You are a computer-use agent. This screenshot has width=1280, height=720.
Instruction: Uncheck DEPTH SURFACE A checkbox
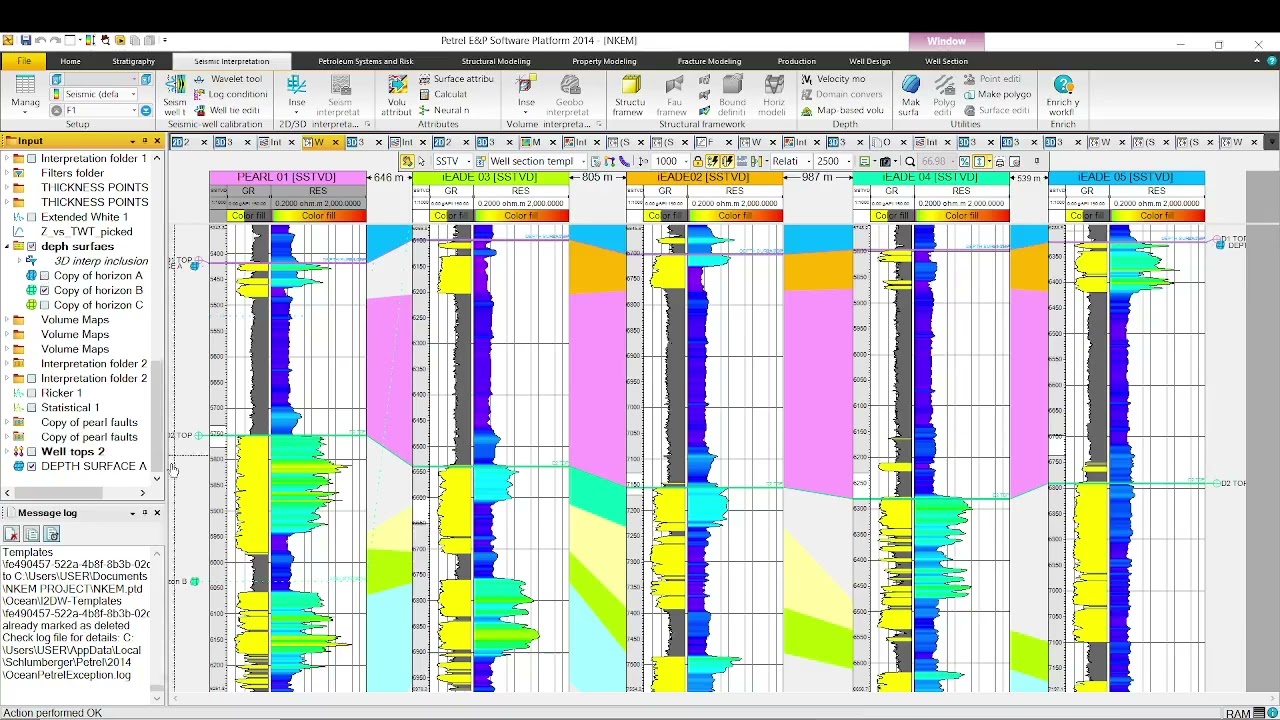click(x=32, y=466)
